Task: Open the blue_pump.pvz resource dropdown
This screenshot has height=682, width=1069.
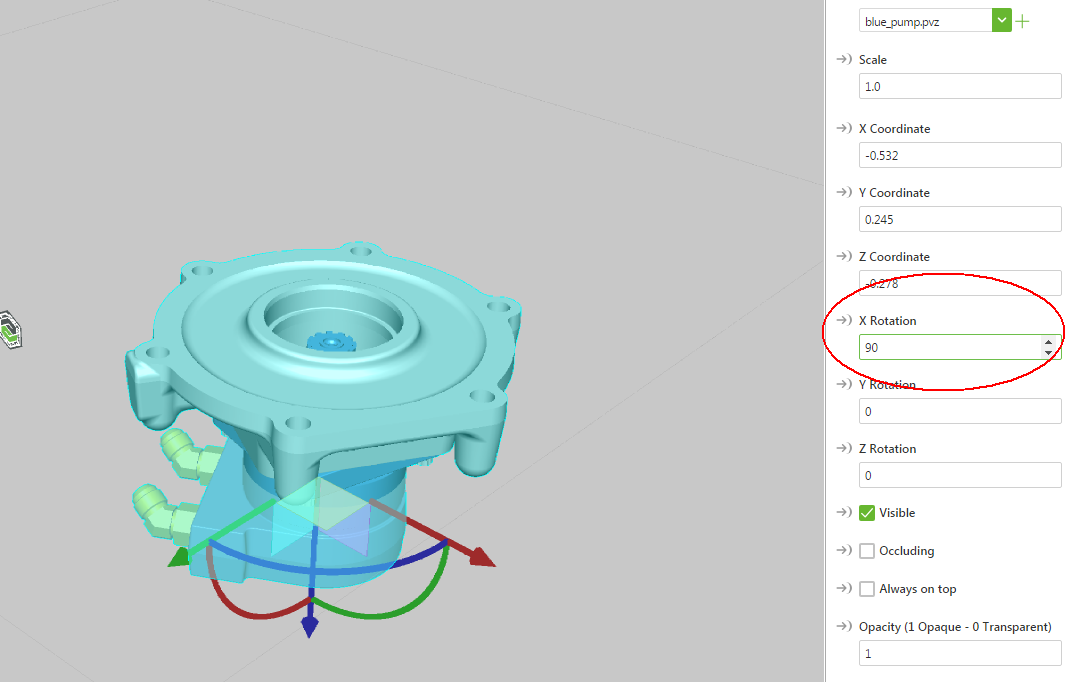Action: coord(1001,20)
